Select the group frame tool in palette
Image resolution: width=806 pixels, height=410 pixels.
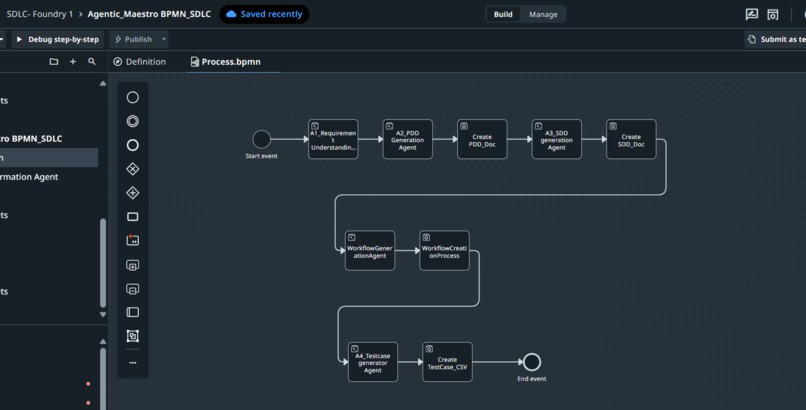(x=133, y=336)
